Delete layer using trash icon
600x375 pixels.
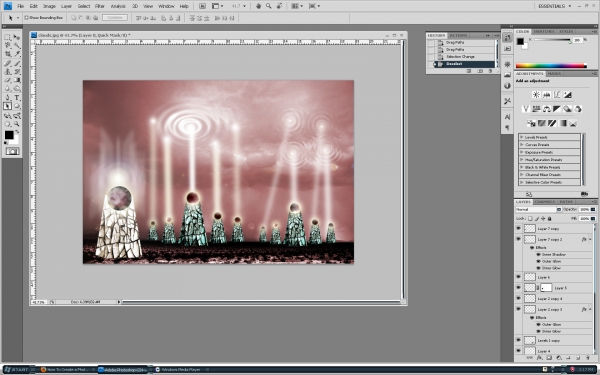pyautogui.click(x=588, y=358)
